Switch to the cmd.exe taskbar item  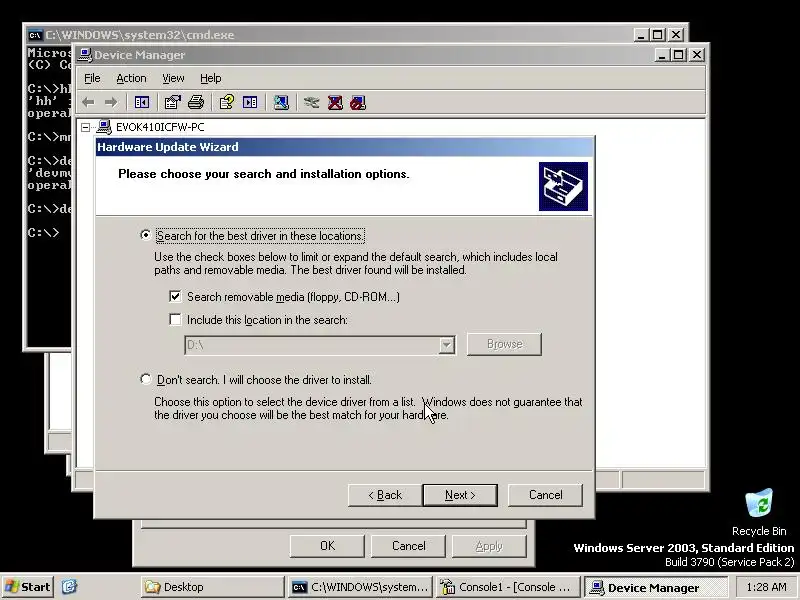360,587
